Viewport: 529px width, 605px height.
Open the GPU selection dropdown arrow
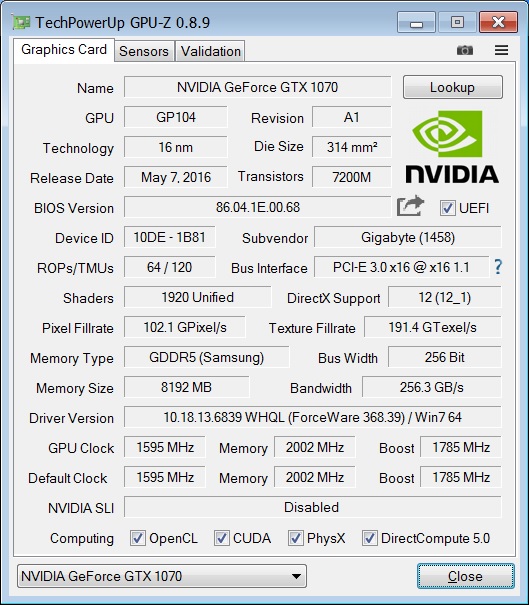(296, 576)
